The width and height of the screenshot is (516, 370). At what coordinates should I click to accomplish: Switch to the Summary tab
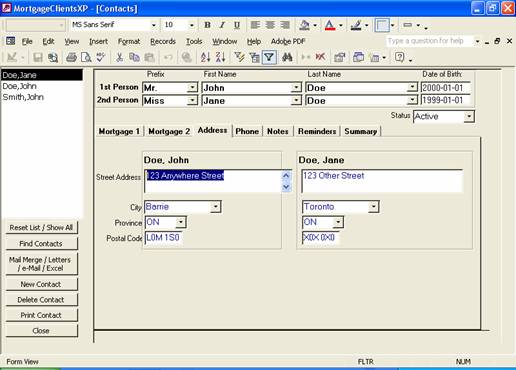[361, 131]
